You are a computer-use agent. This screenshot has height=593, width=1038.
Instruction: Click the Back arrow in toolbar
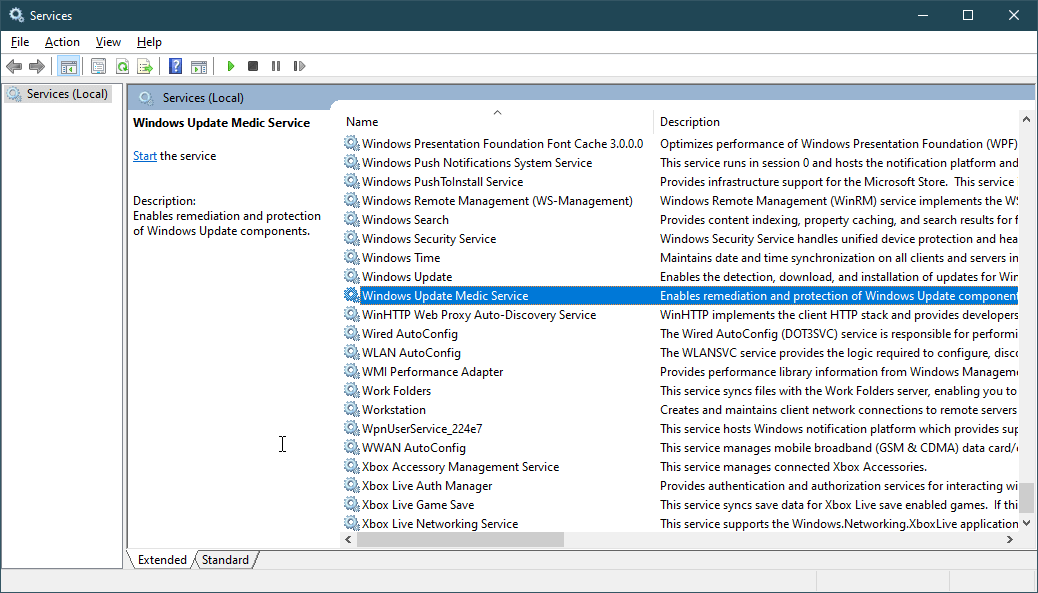14,66
